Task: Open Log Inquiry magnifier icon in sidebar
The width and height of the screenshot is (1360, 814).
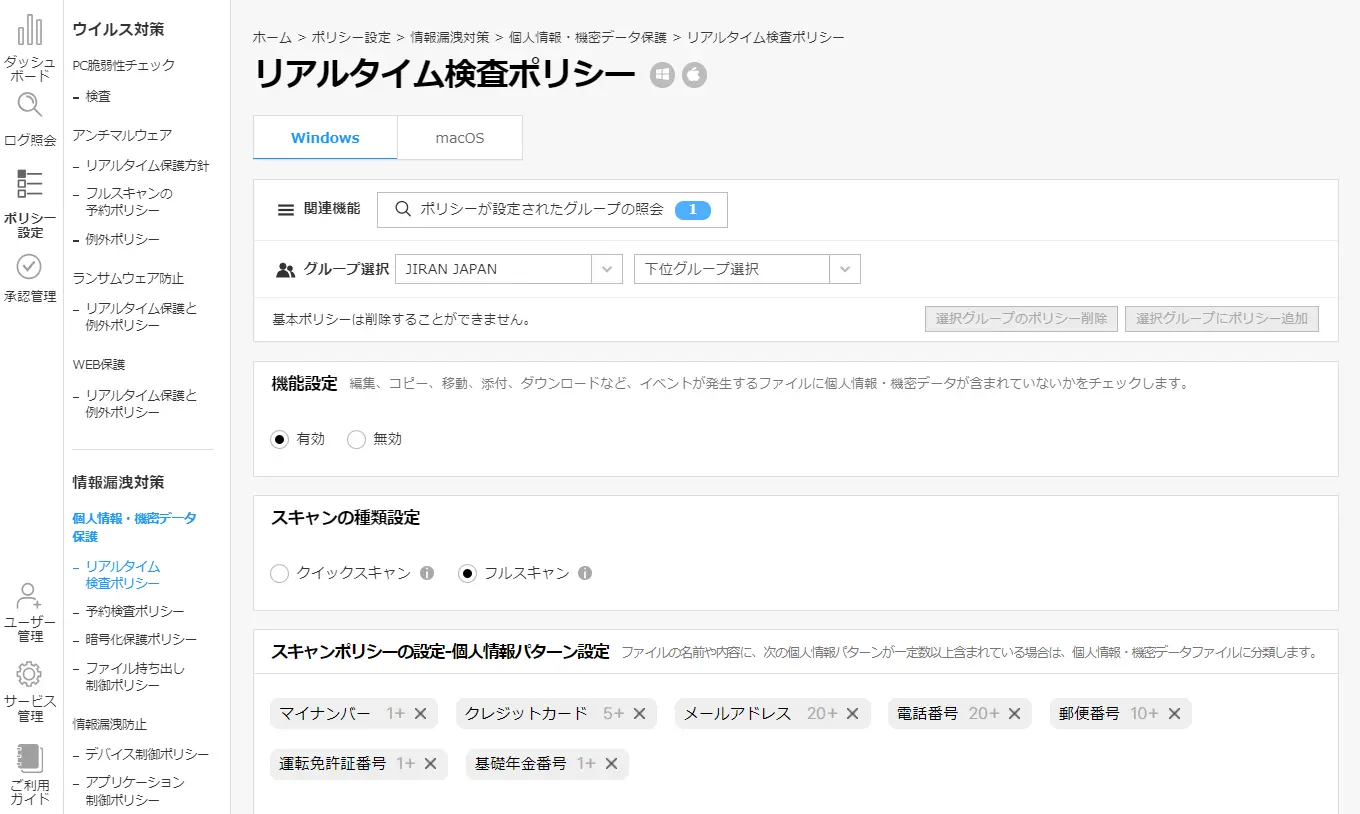Action: [x=30, y=105]
